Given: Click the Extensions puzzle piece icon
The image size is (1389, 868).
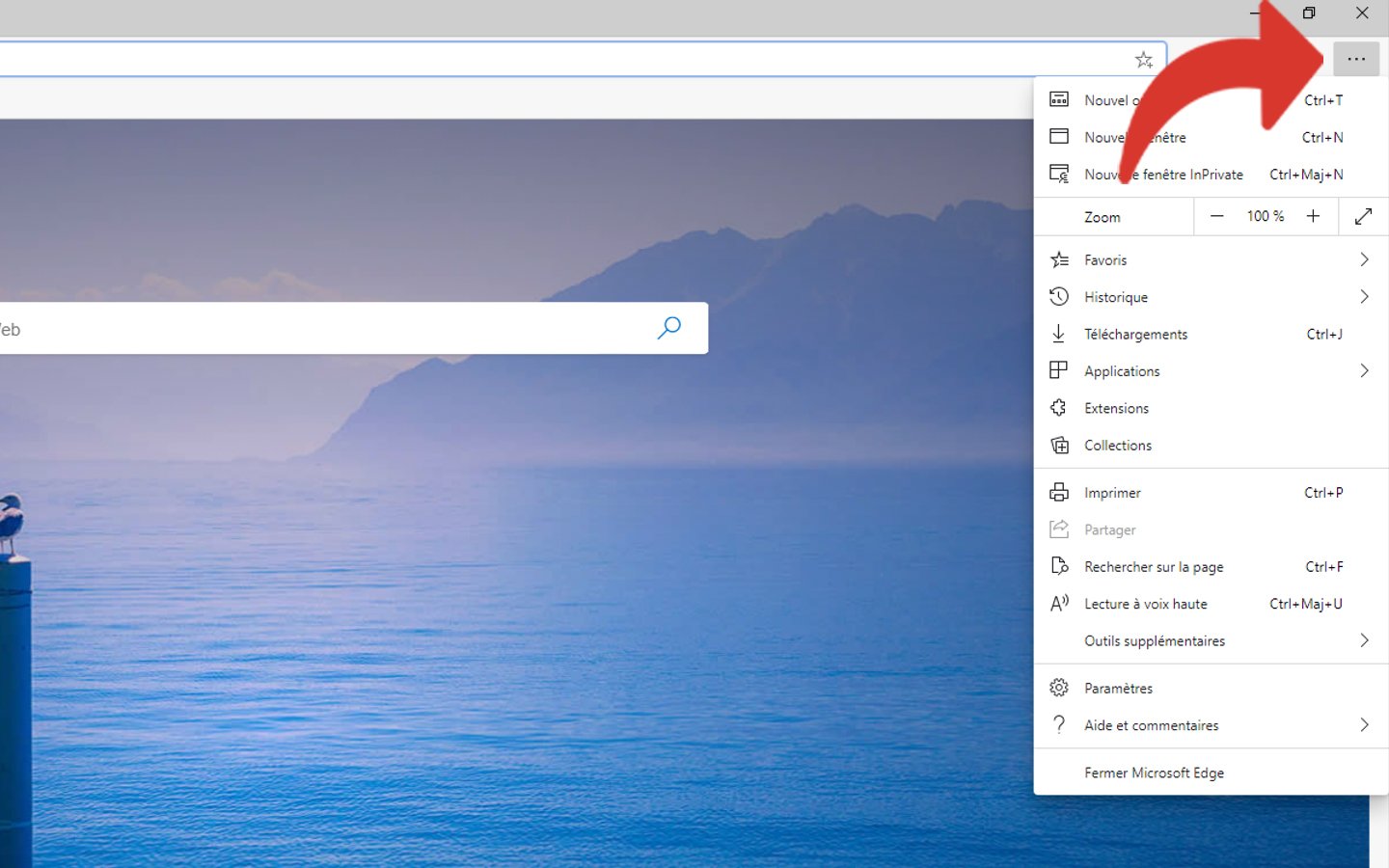Looking at the screenshot, I should pyautogui.click(x=1059, y=408).
